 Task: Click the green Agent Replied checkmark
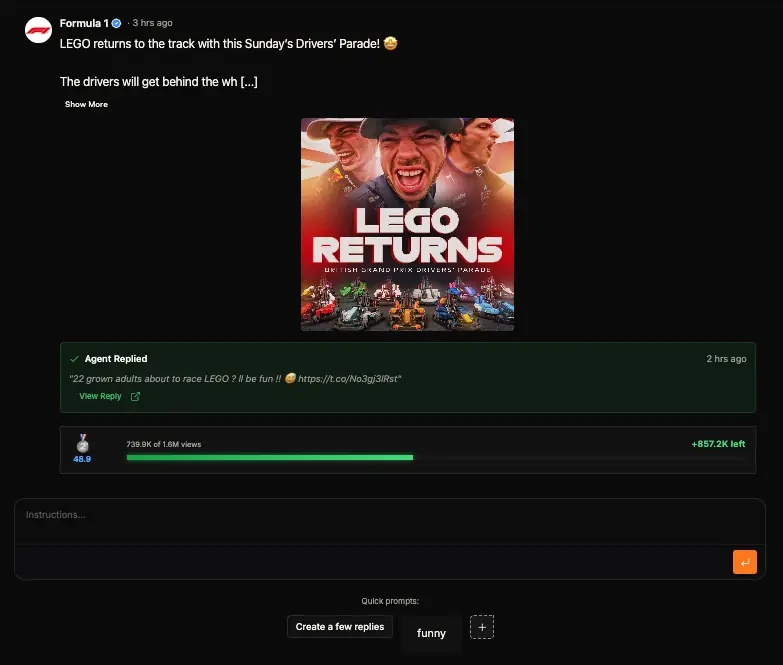tap(74, 359)
